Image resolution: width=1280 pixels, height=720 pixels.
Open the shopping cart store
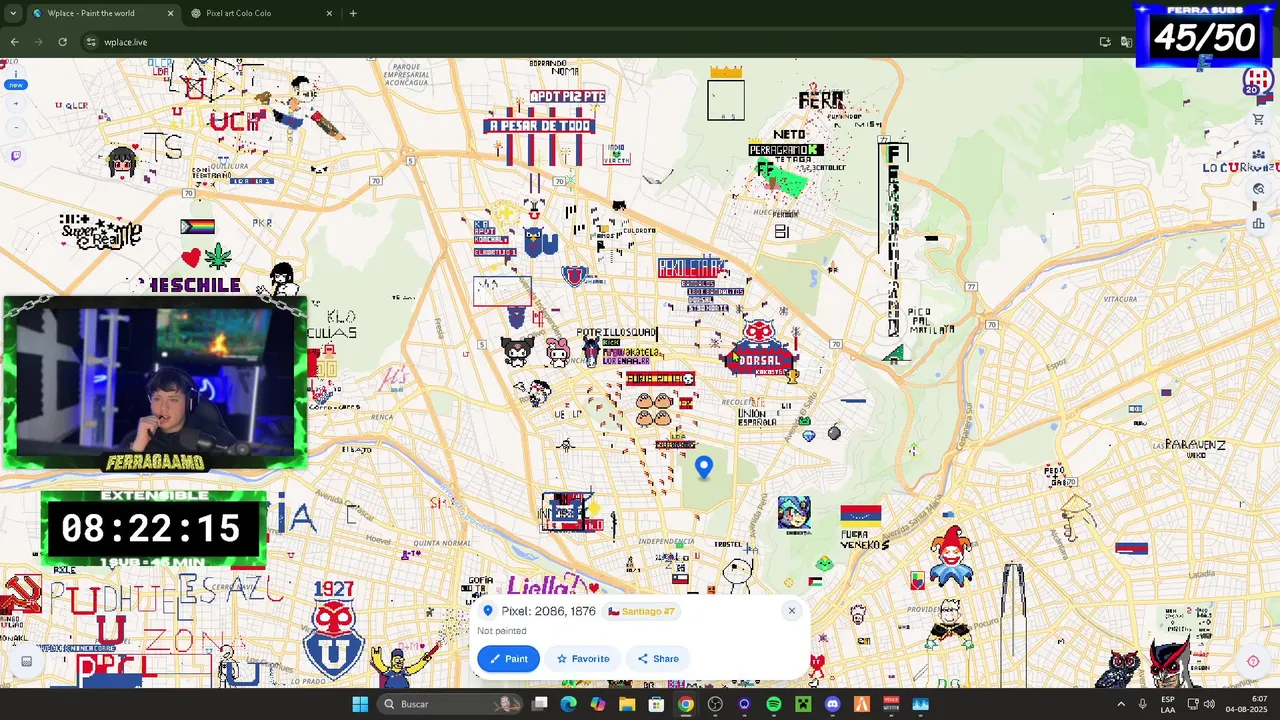click(x=1258, y=120)
